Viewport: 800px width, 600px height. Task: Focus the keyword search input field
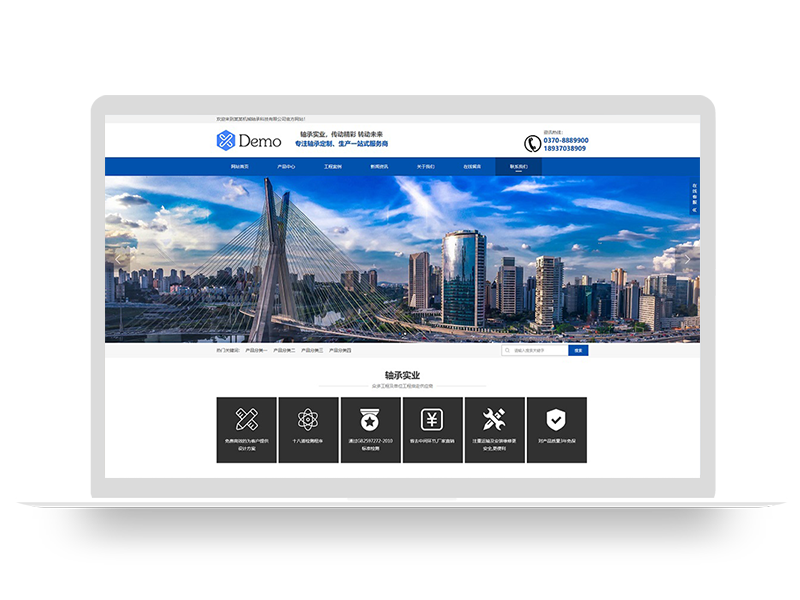tap(536, 351)
